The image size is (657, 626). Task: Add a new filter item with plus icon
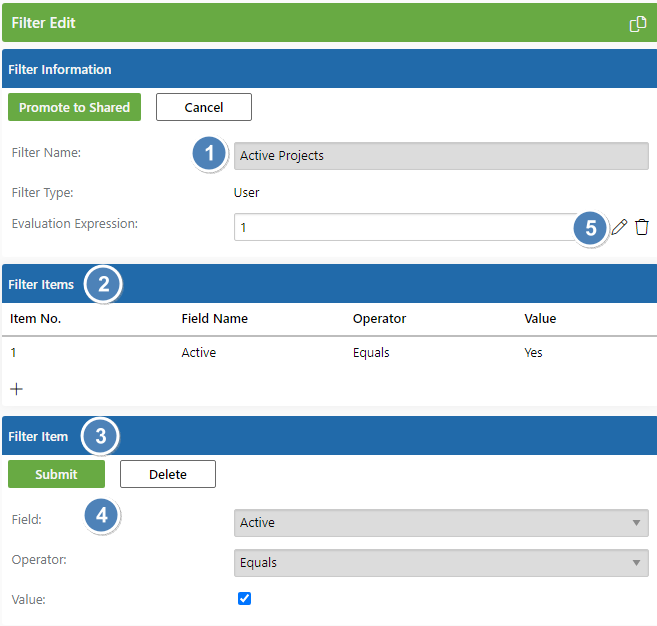click(16, 389)
